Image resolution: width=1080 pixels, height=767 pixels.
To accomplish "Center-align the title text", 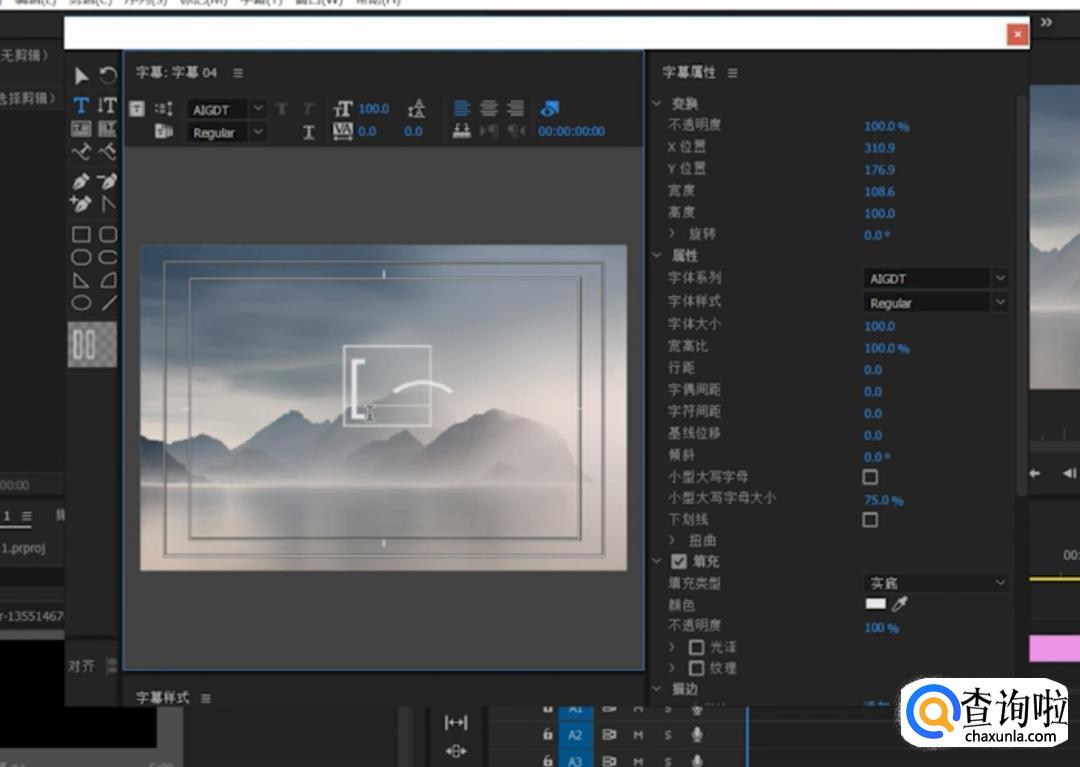I will [489, 108].
